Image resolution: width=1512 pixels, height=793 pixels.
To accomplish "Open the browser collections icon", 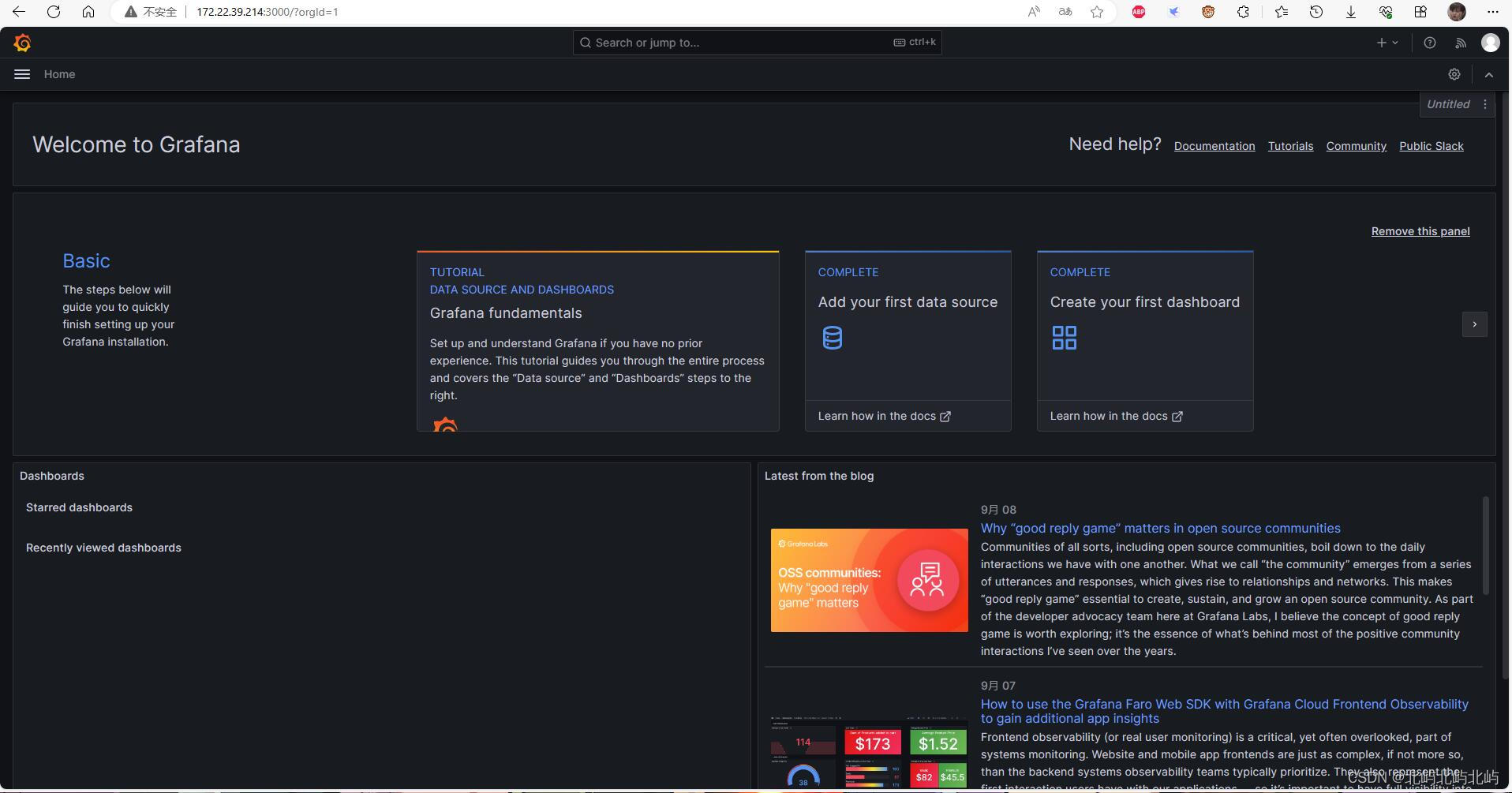I will click(1420, 12).
